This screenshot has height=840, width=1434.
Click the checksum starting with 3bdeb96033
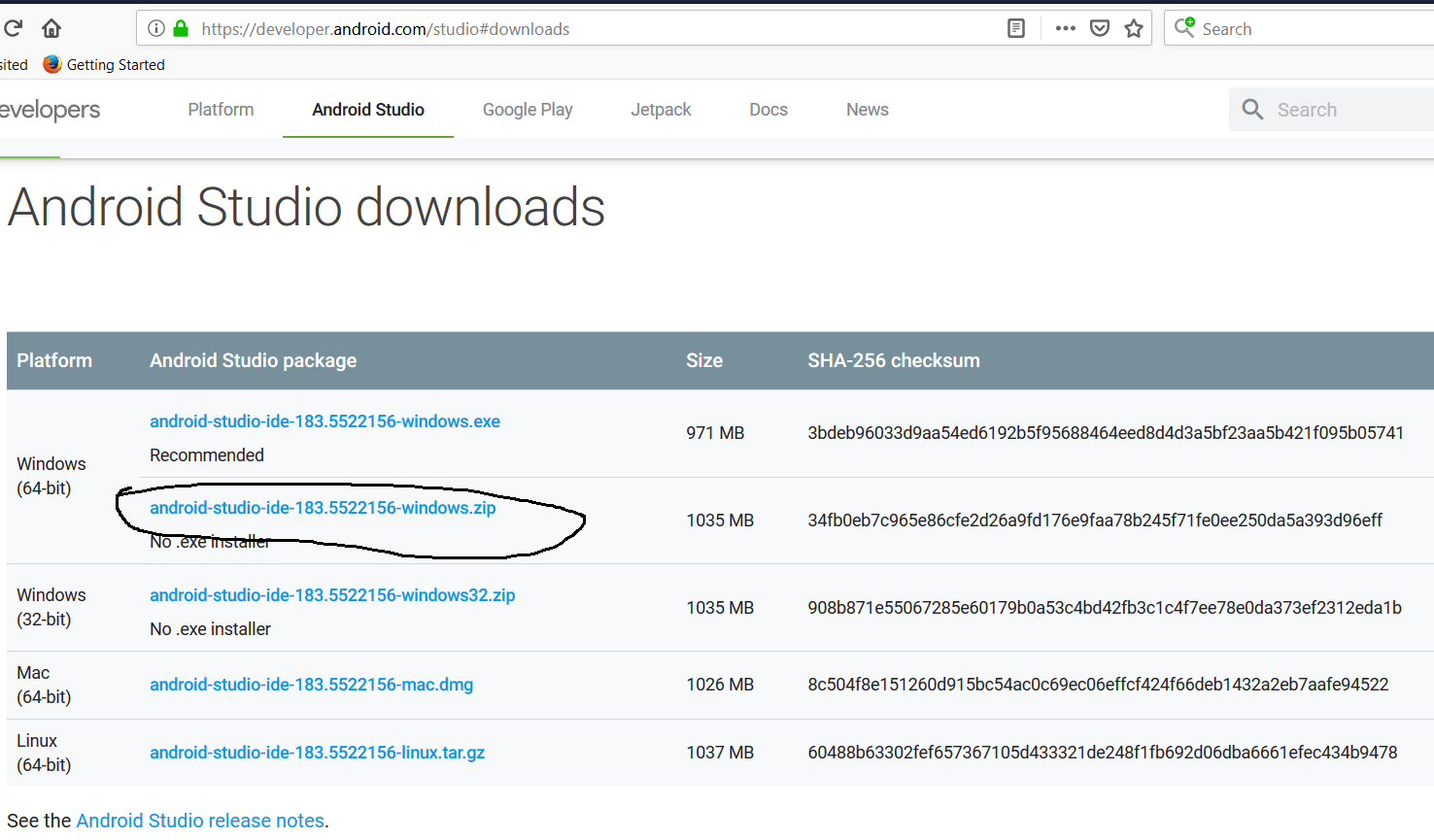point(1106,433)
